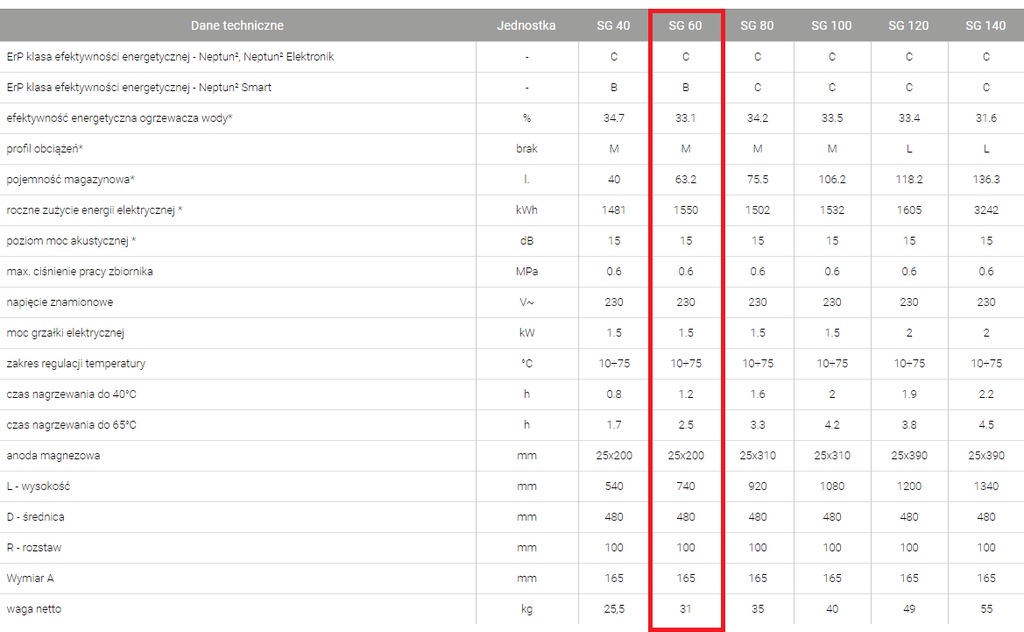Click the SG 140 column header
This screenshot has width=1024, height=632.
pyautogui.click(x=986, y=26)
